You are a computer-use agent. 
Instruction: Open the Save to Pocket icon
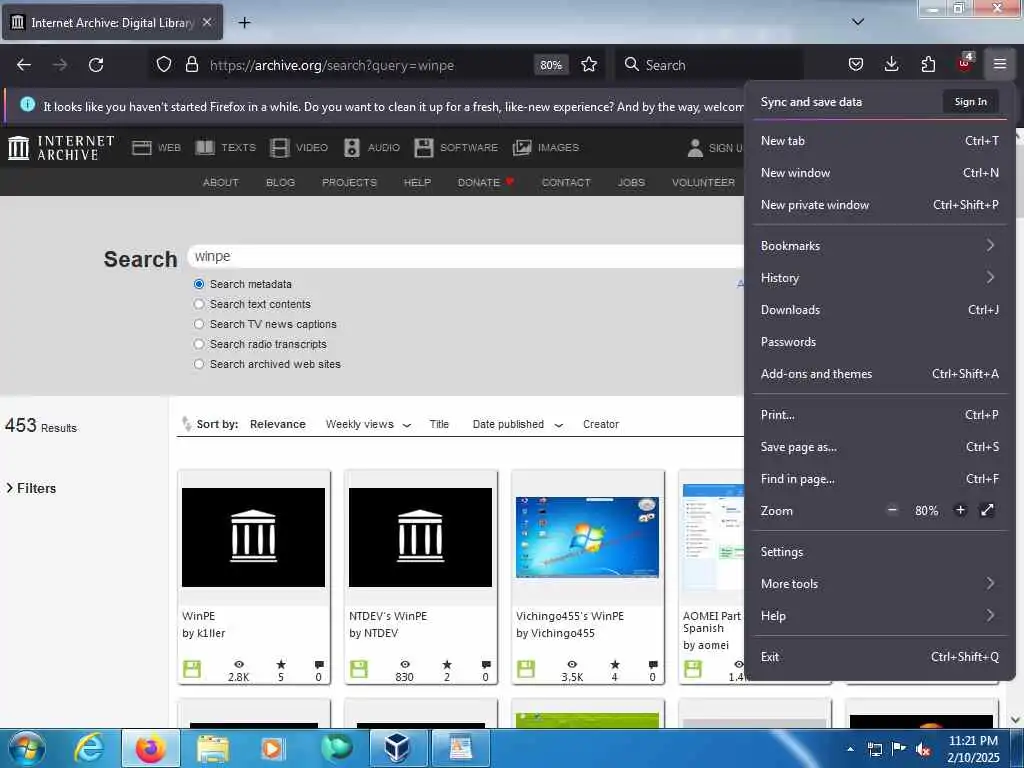coord(856,64)
